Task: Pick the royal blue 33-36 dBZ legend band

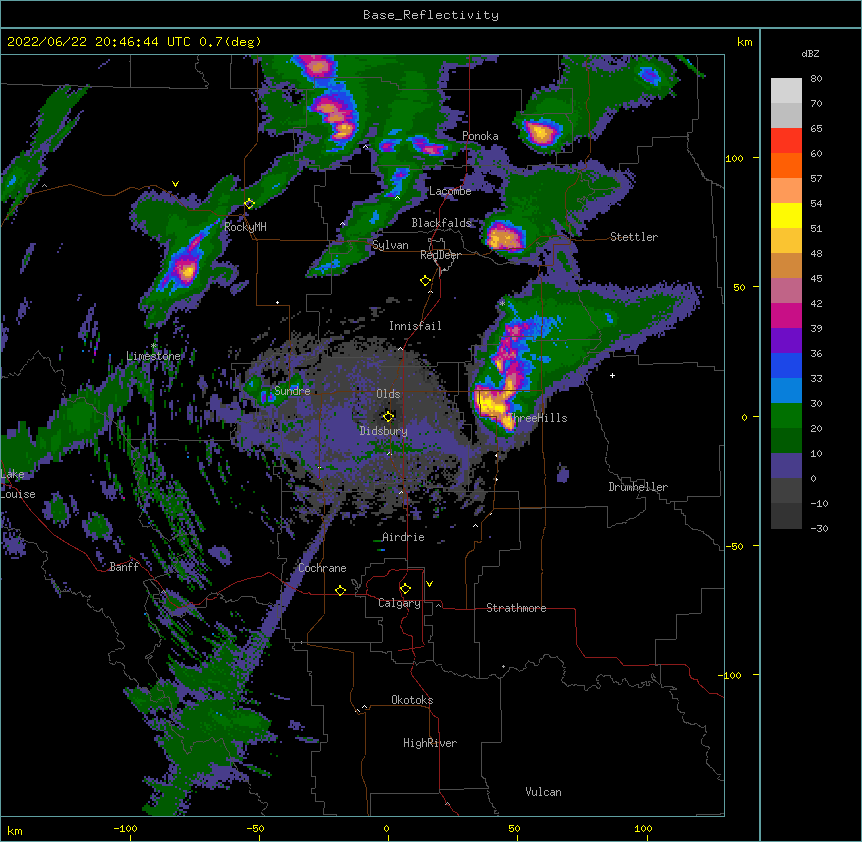Action: (x=786, y=366)
